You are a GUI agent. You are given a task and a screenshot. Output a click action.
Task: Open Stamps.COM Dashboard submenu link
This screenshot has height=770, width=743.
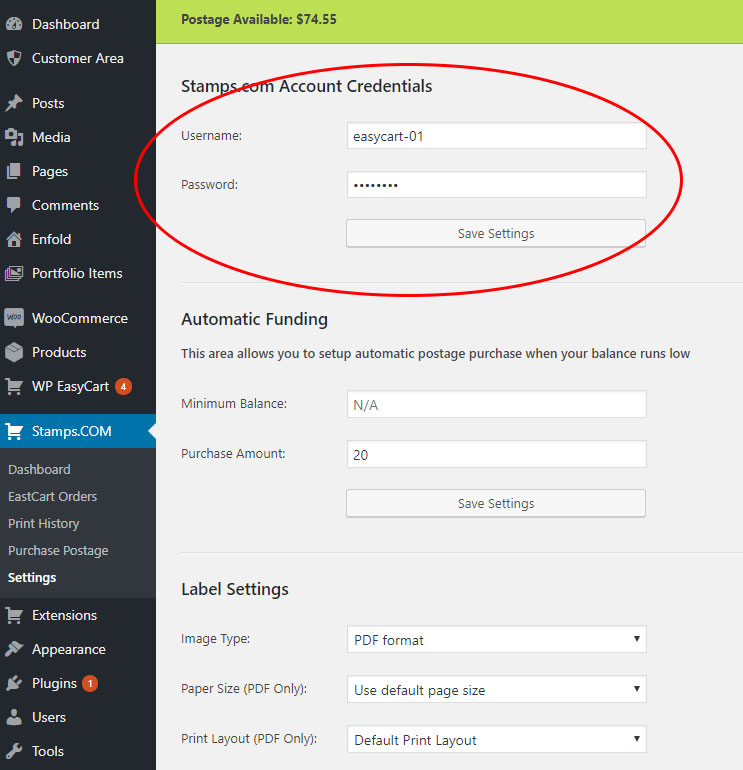pos(39,469)
